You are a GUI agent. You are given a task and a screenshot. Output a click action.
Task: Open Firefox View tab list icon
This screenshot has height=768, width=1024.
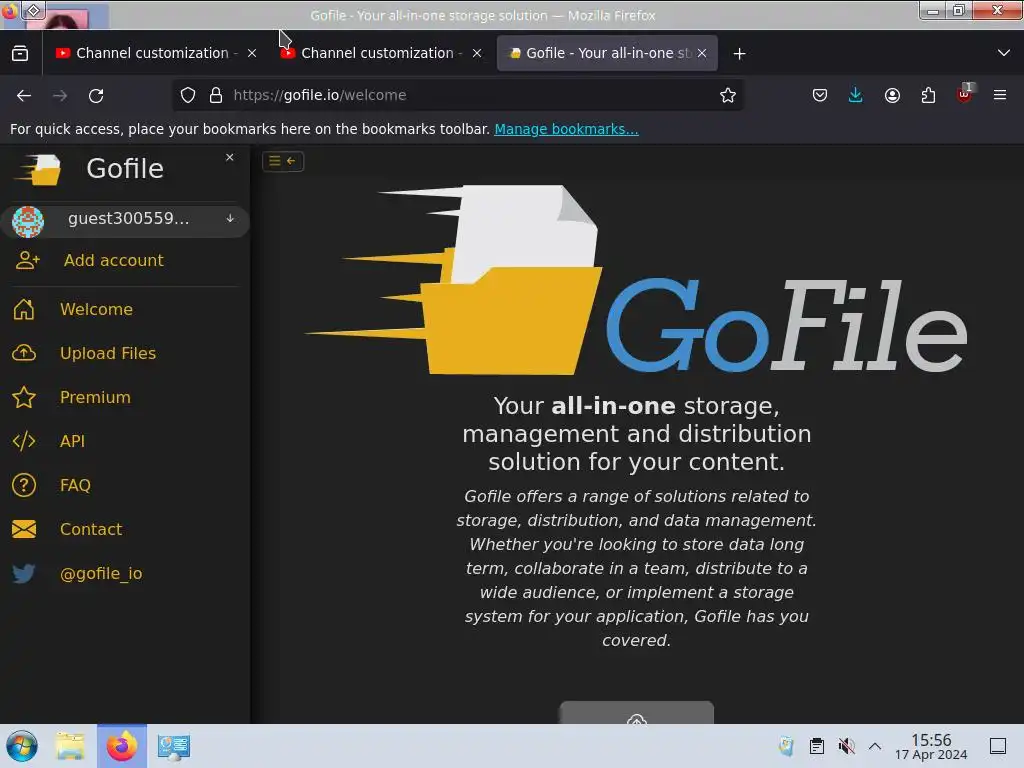(20, 54)
